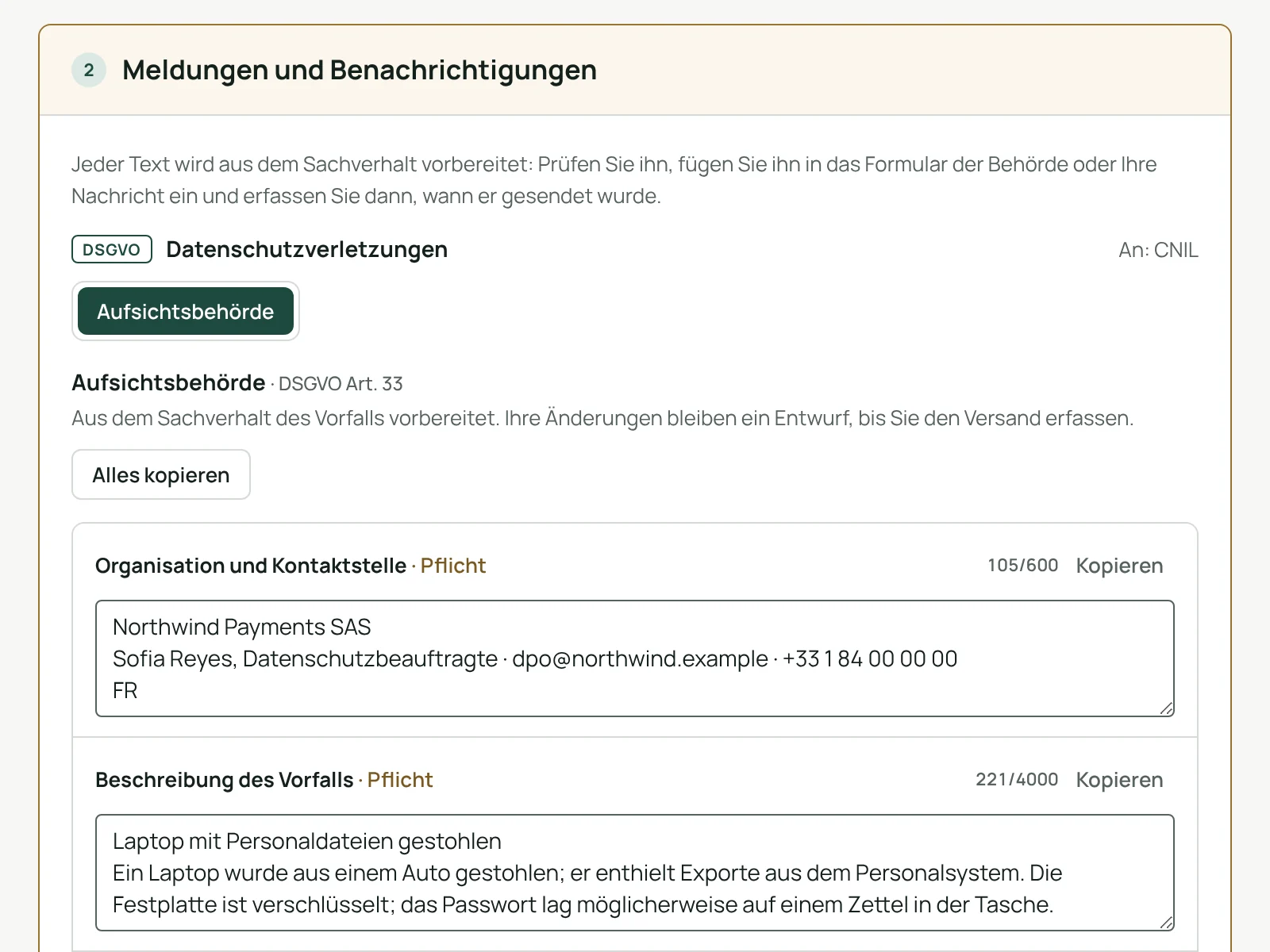Image resolution: width=1270 pixels, height=952 pixels.
Task: Click the 'An: CNIL' recipient label
Action: [1158, 250]
